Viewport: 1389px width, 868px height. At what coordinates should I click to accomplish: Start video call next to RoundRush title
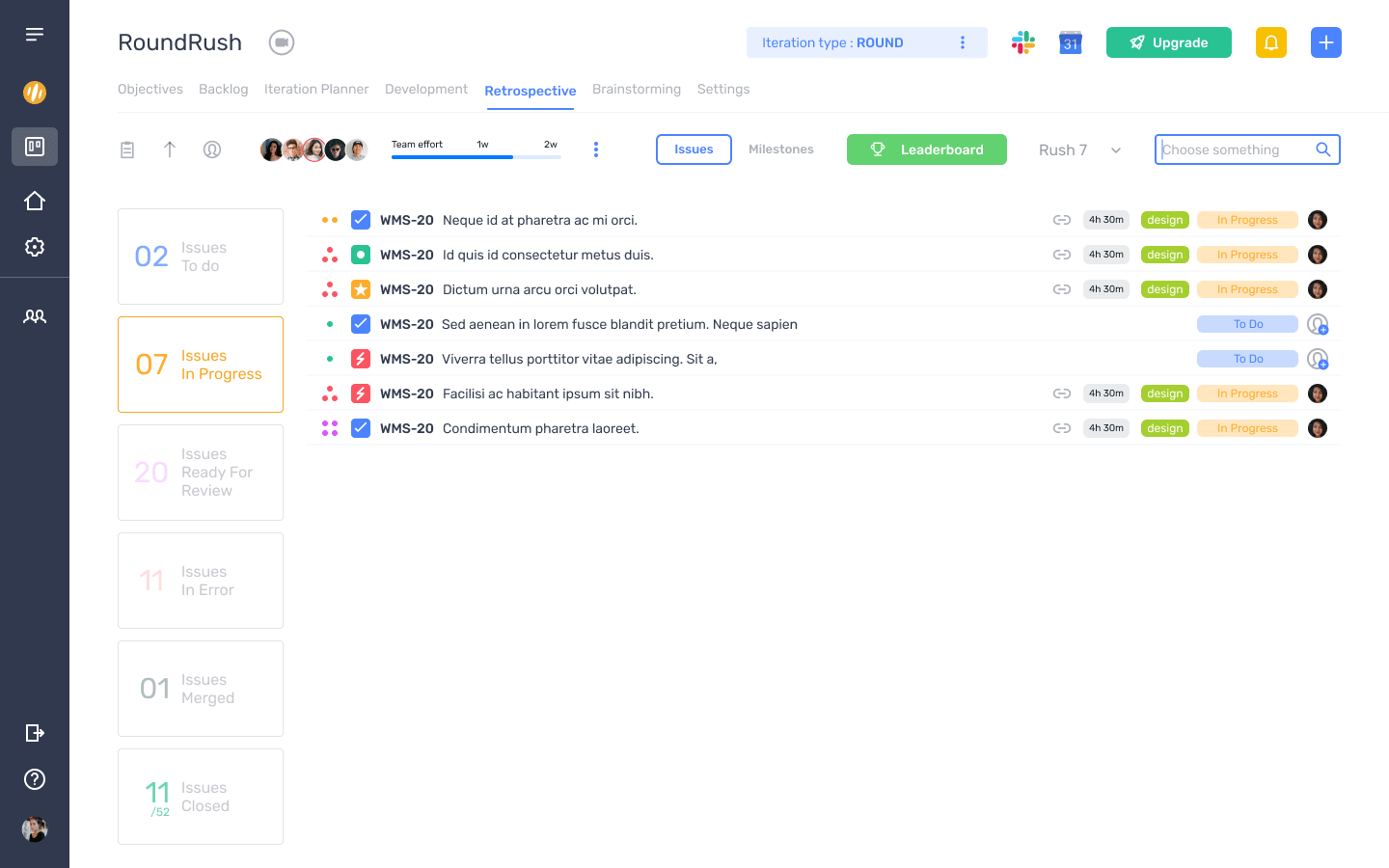click(x=282, y=42)
